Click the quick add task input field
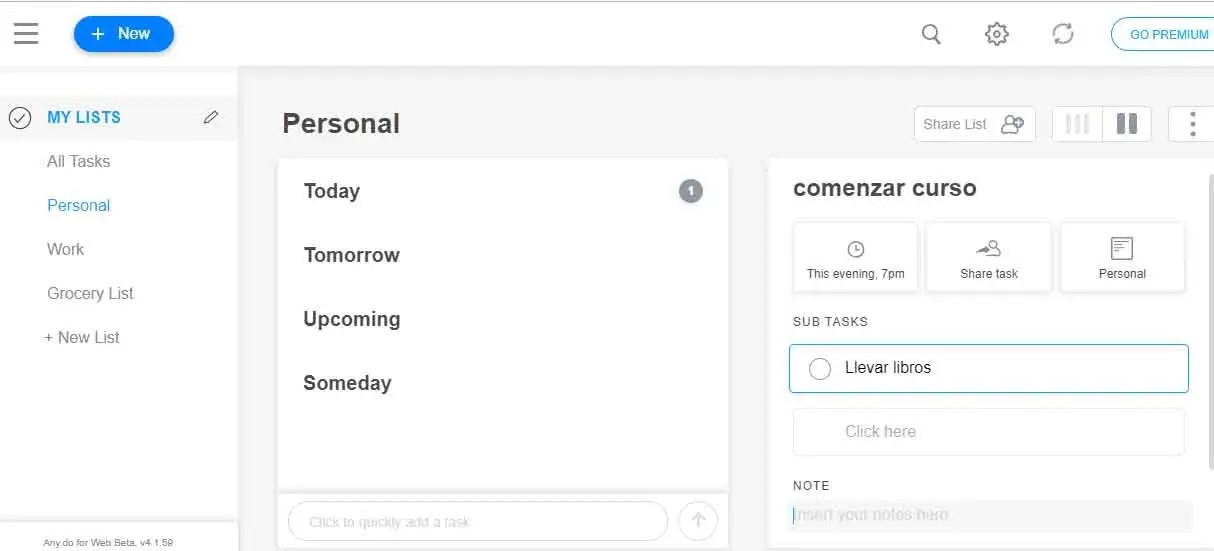Image resolution: width=1214 pixels, height=551 pixels. click(x=477, y=521)
